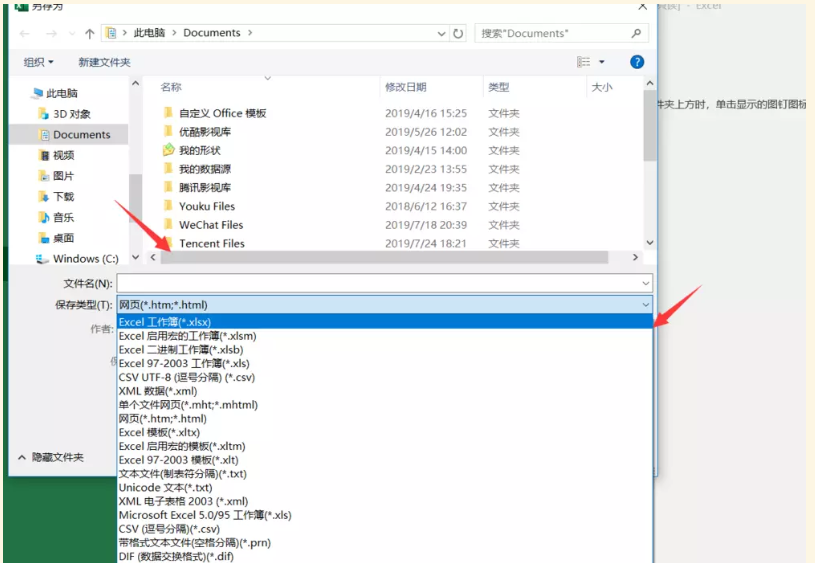Click the sidebar scroll down arrow

coord(136,257)
